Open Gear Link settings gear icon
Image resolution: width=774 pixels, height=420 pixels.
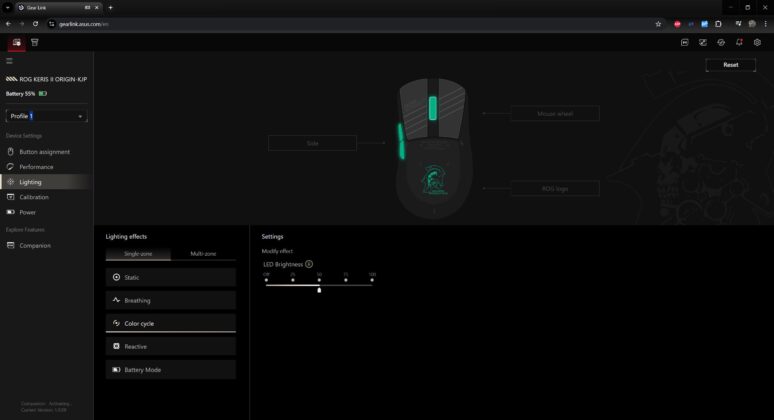click(757, 42)
